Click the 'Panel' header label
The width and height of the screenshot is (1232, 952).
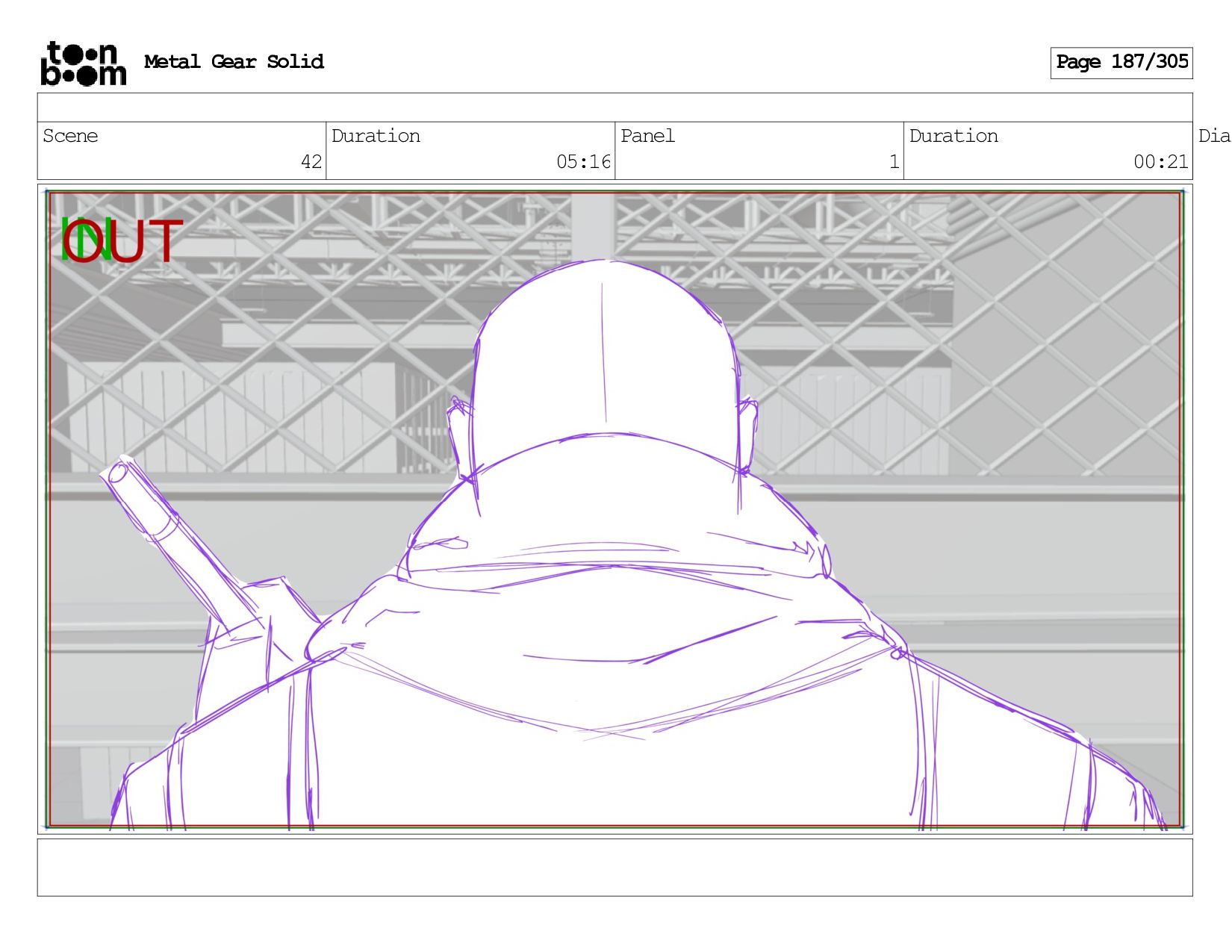[x=647, y=136]
